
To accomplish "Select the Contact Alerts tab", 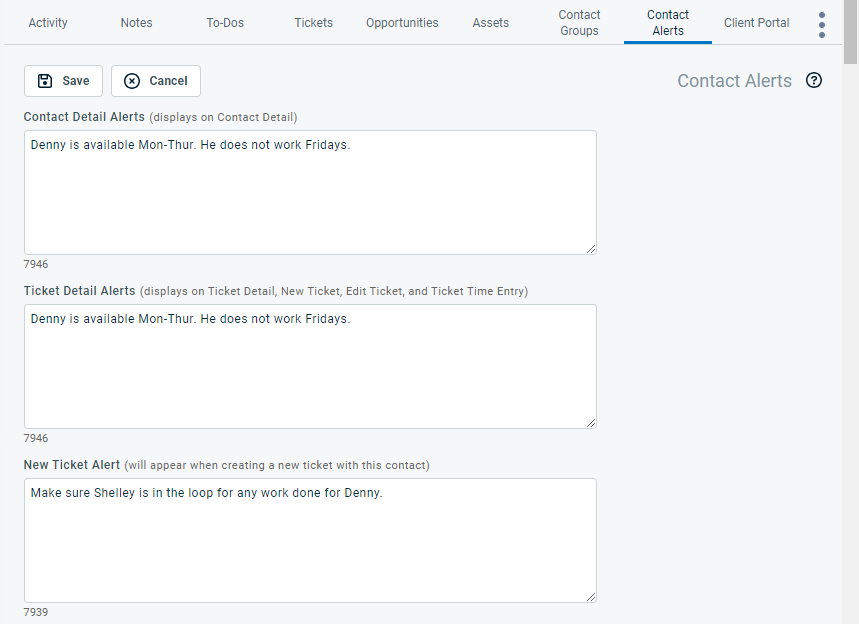I will [668, 23].
